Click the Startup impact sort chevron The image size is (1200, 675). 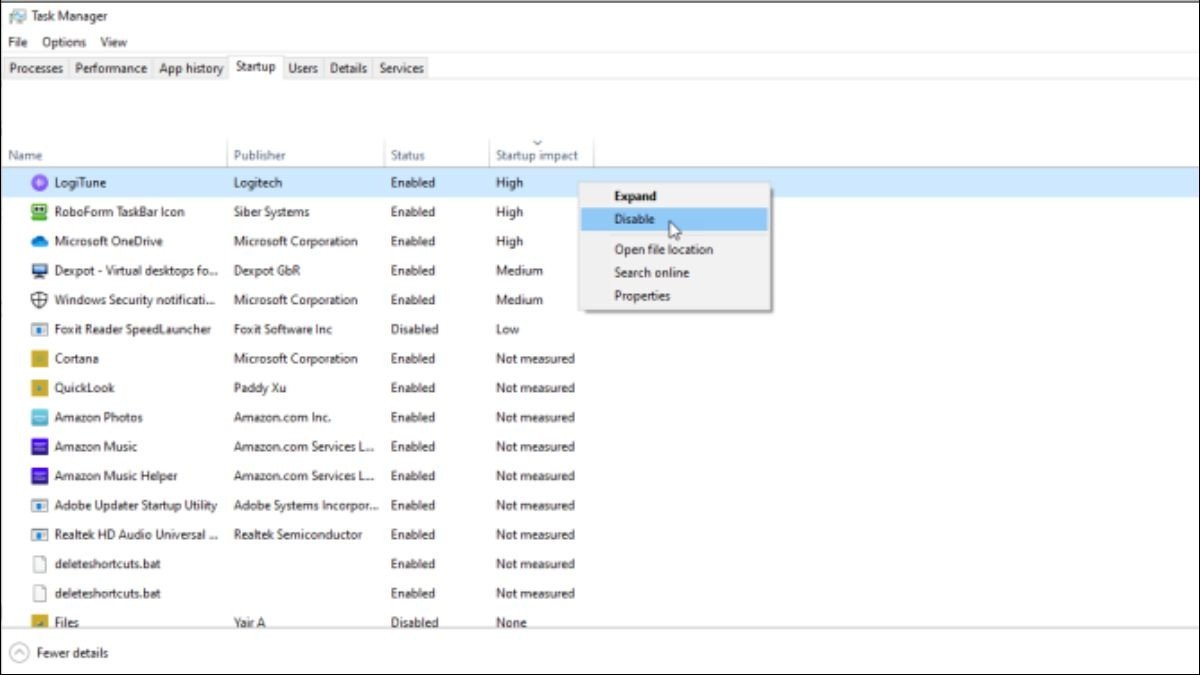(537, 142)
